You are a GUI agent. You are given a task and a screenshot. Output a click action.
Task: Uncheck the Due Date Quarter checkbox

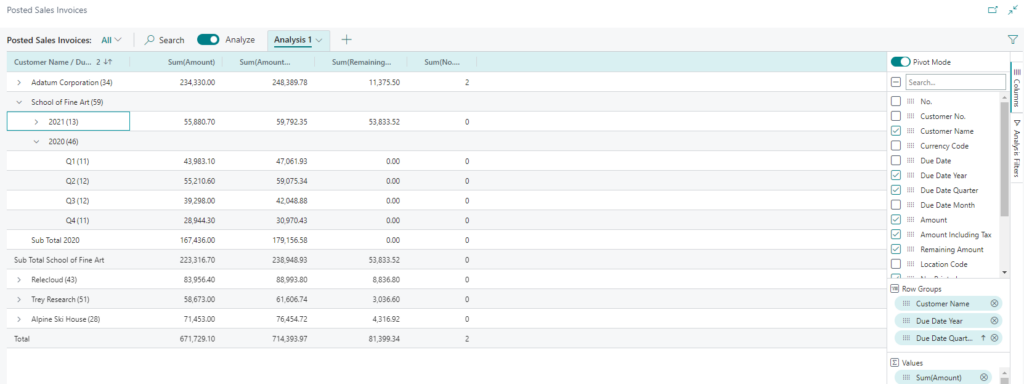coord(896,190)
